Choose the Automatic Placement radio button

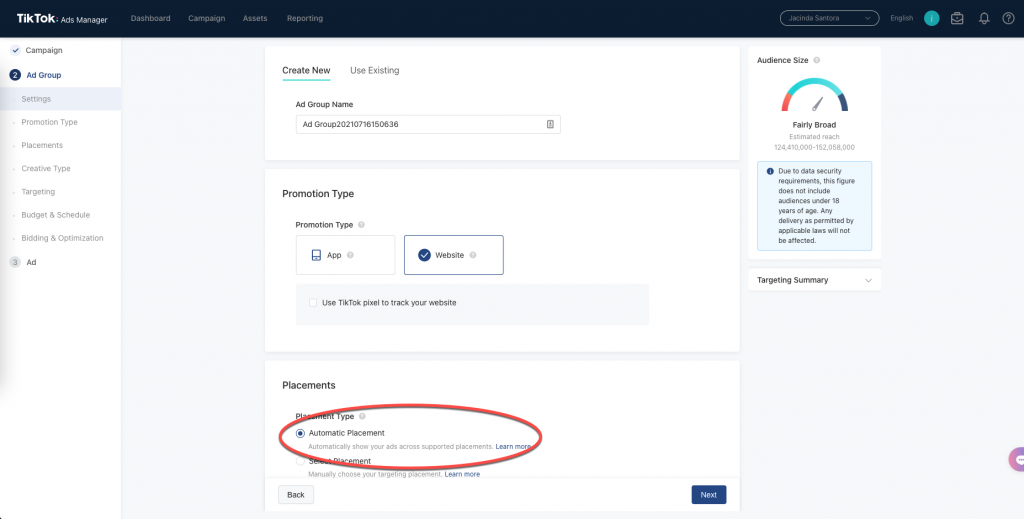coord(300,433)
